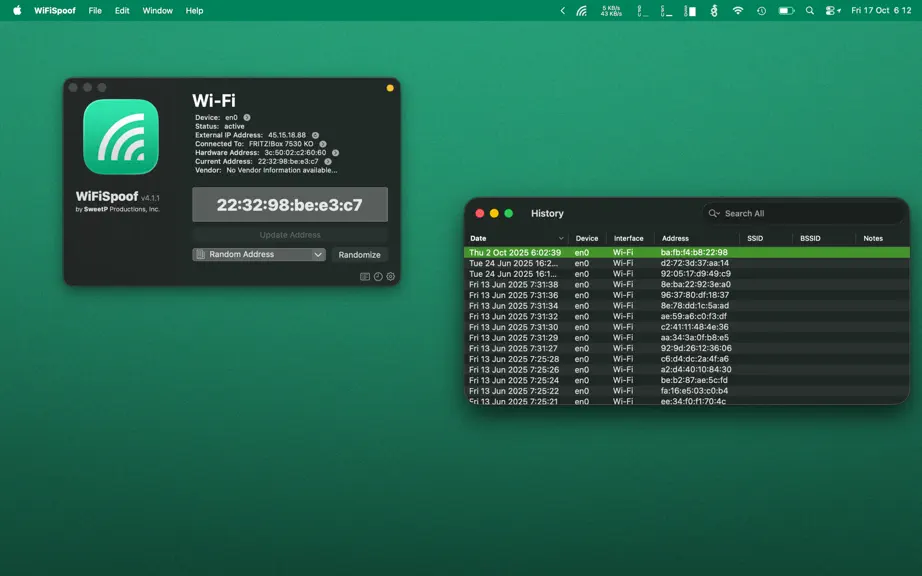Click the MAC address field 22:32:98:be:e3:c7
The width and height of the screenshot is (922, 576).
[x=290, y=205]
